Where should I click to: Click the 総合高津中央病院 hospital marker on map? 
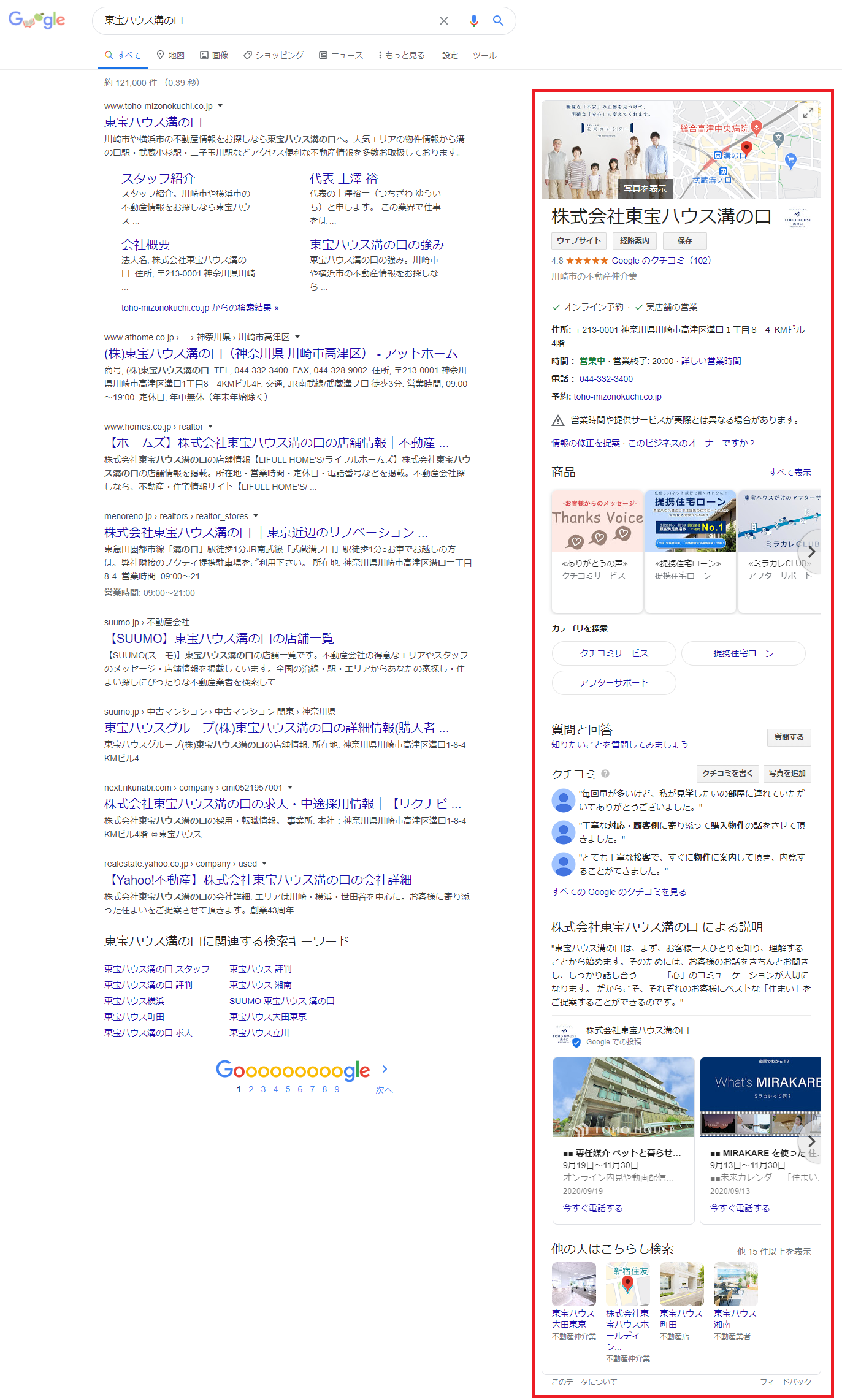(x=756, y=127)
